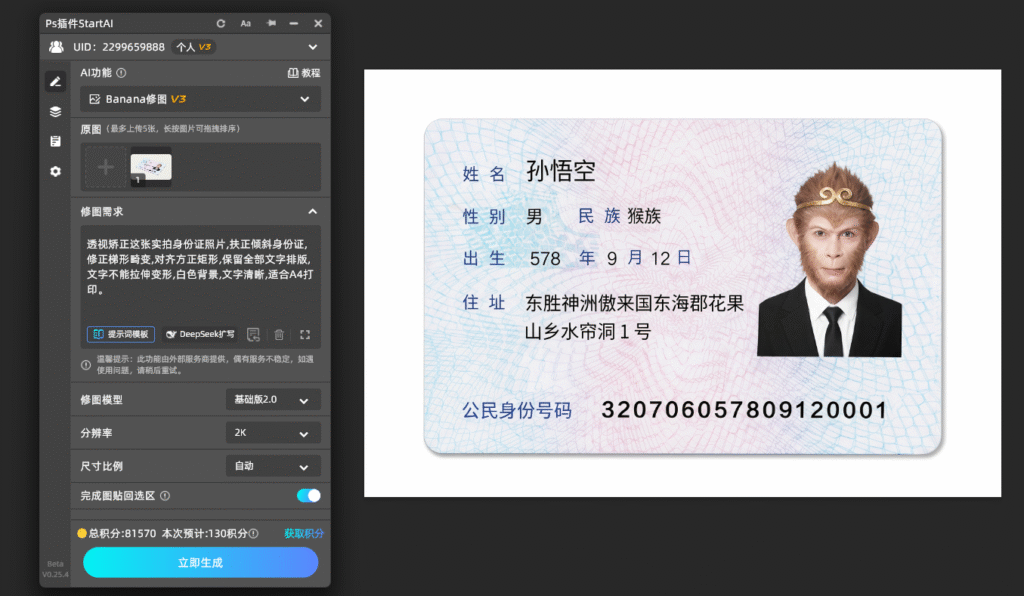Click the monkey portrait photo on ID card
Viewport: 1024px width, 596px height.
(x=829, y=260)
